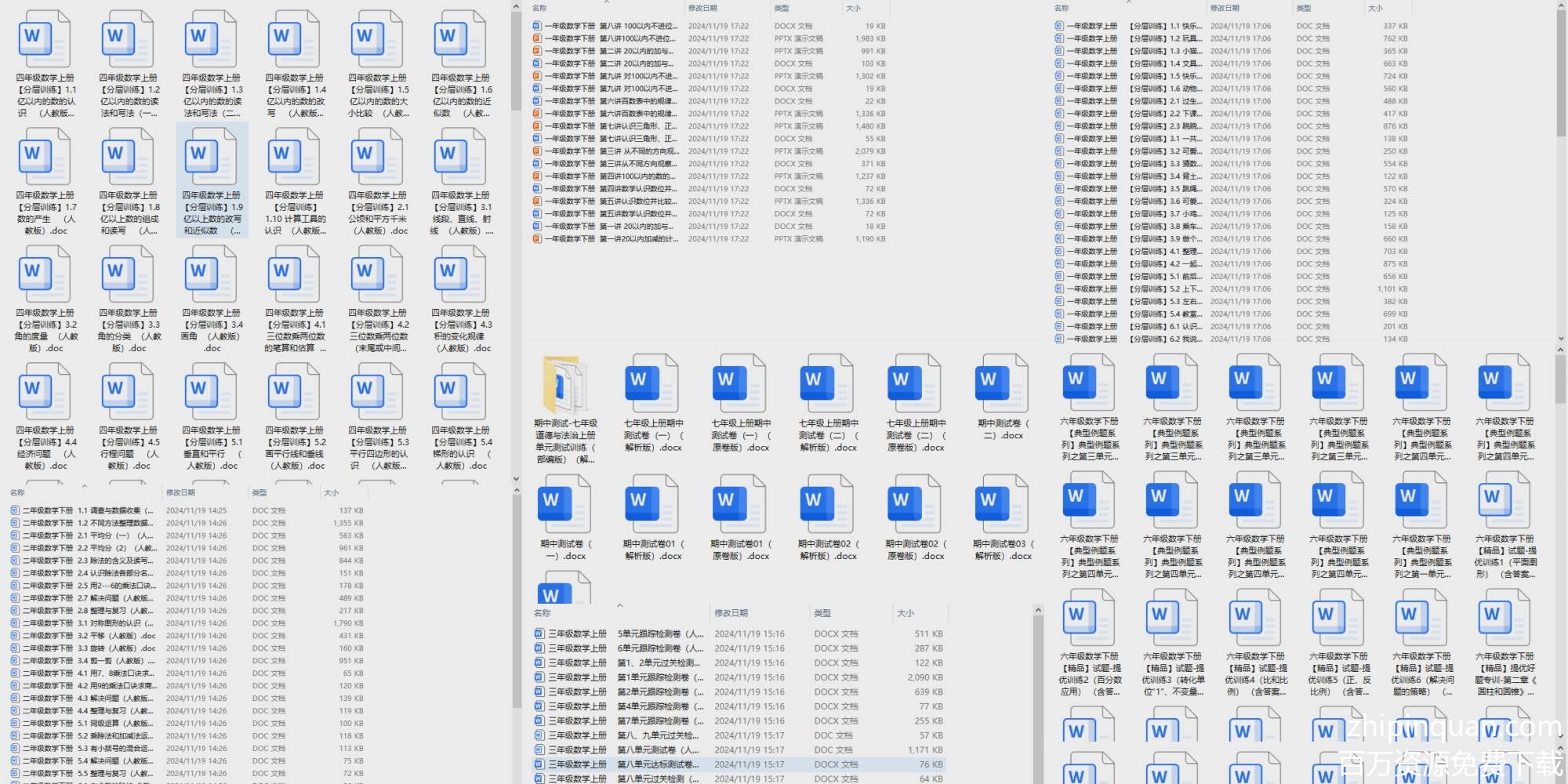The width and height of the screenshot is (1568, 784).
Task: Click 名称 column header in first-grade 下册 list
Action: (x=540, y=8)
